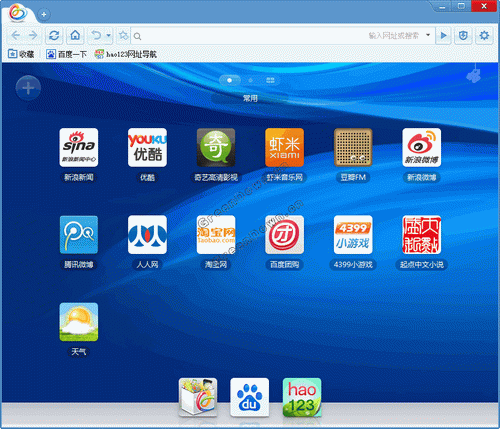This screenshot has width=500, height=429.
Task: Restore closed tab with the undo arrow
Action: (96, 35)
